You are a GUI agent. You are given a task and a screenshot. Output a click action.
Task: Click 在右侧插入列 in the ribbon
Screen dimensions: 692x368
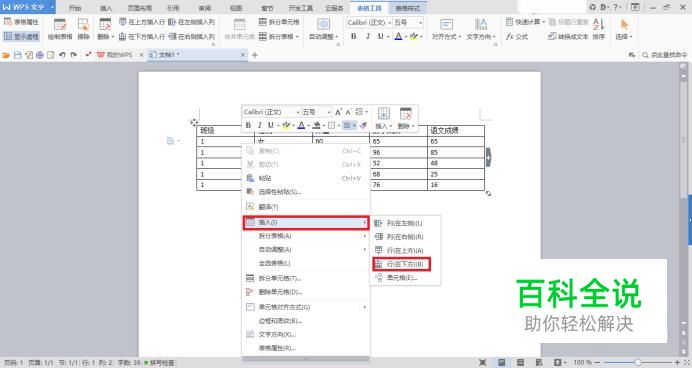(x=191, y=36)
